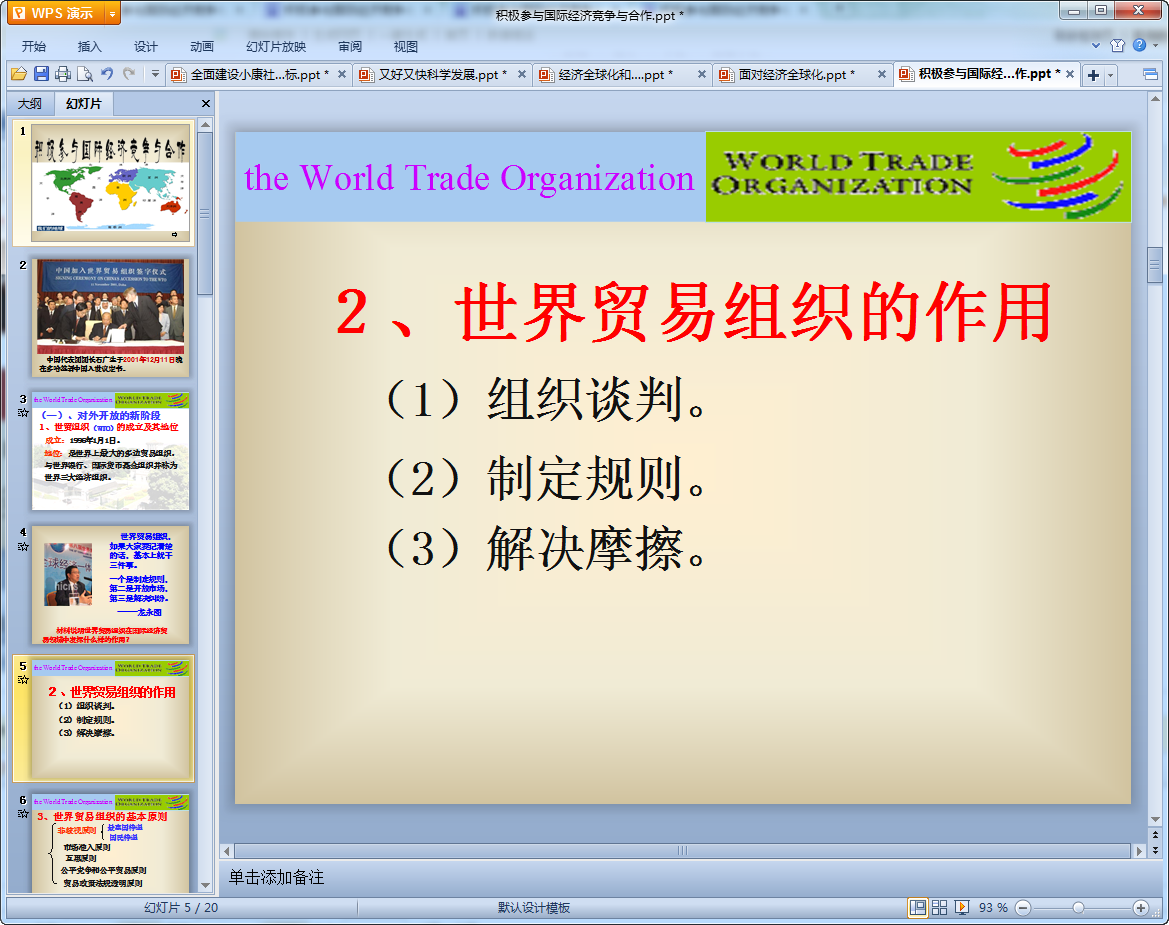
Task: Add a new document tab with plus
Action: pyautogui.click(x=1093, y=75)
